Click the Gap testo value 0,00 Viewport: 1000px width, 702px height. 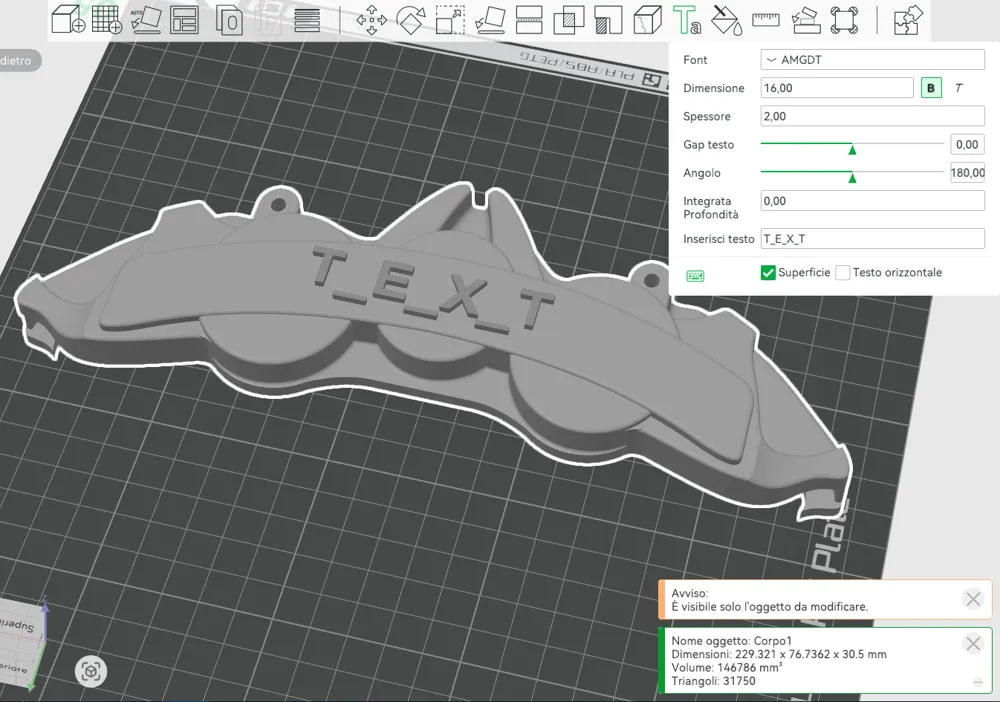click(x=967, y=145)
